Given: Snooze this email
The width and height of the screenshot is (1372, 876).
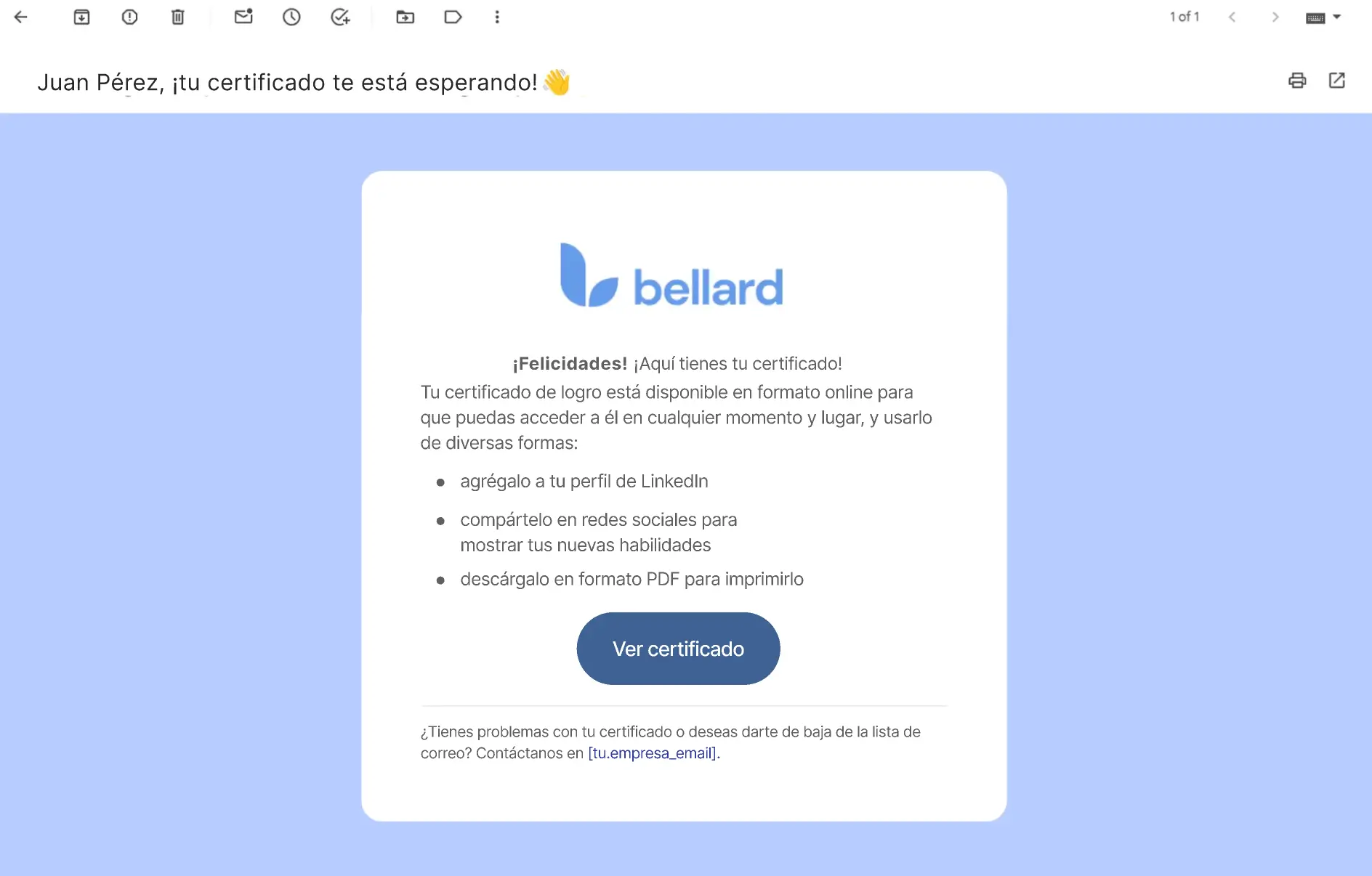Looking at the screenshot, I should (291, 17).
